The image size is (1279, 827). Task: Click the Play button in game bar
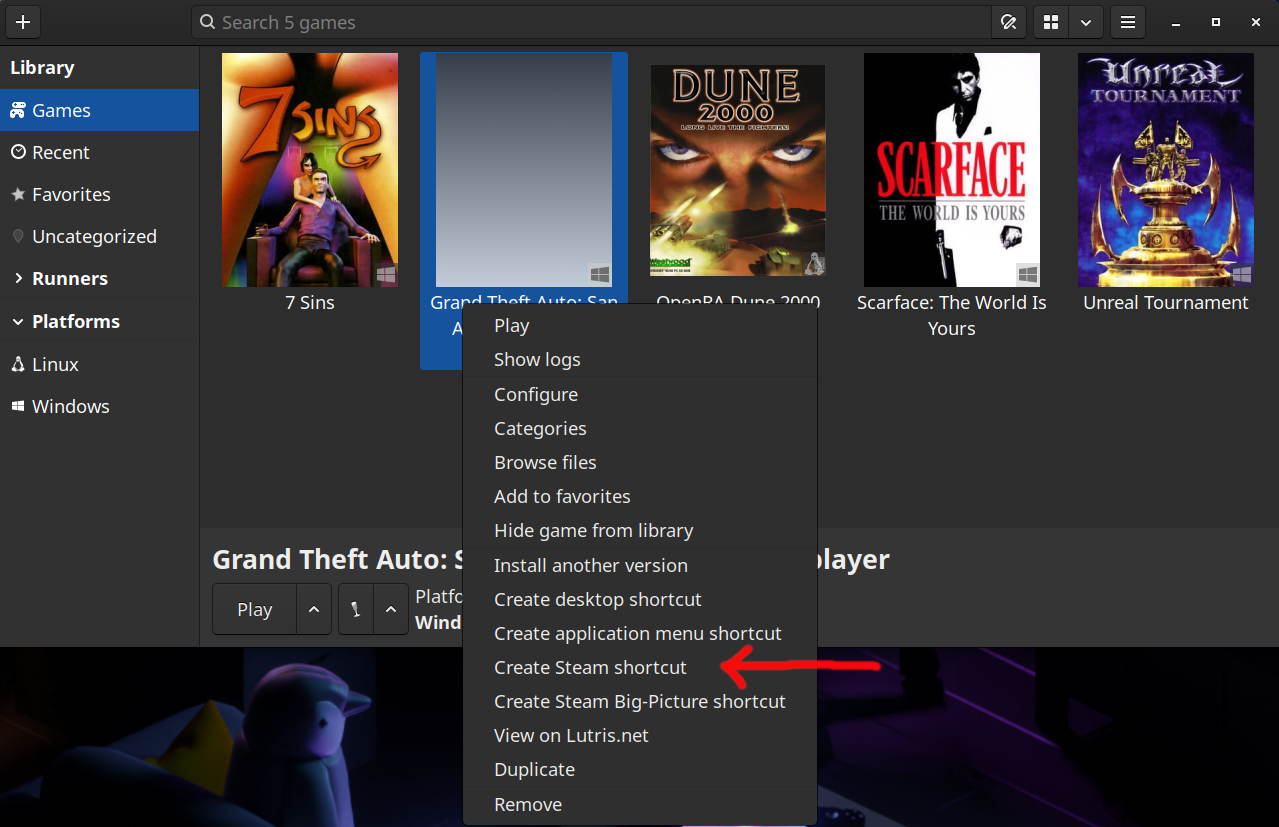(255, 609)
